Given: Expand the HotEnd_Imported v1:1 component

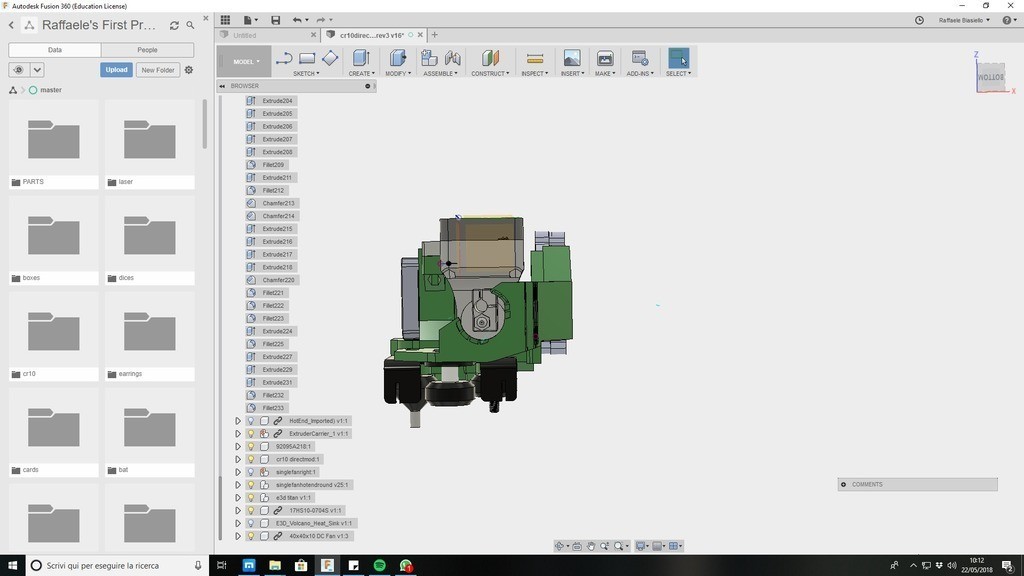Looking at the screenshot, I should tap(238, 421).
